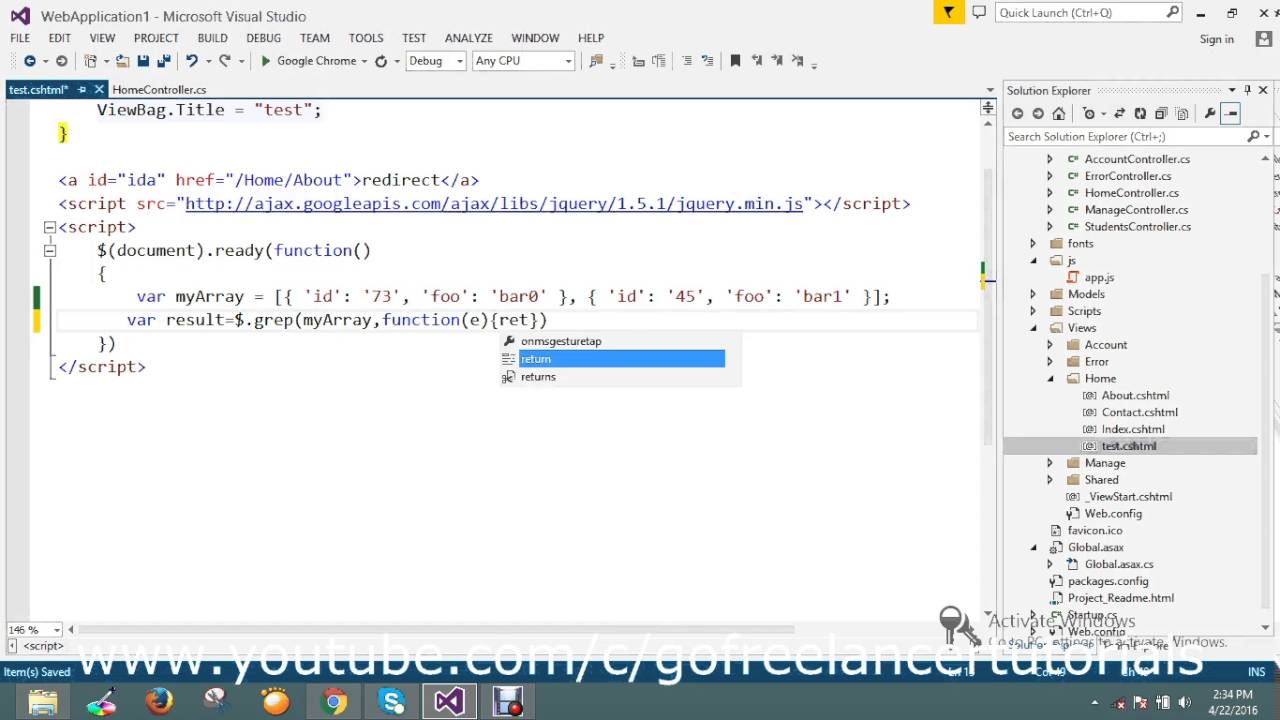The height and width of the screenshot is (720, 1280).
Task: Expand the Manage folder
Action: [1050, 463]
